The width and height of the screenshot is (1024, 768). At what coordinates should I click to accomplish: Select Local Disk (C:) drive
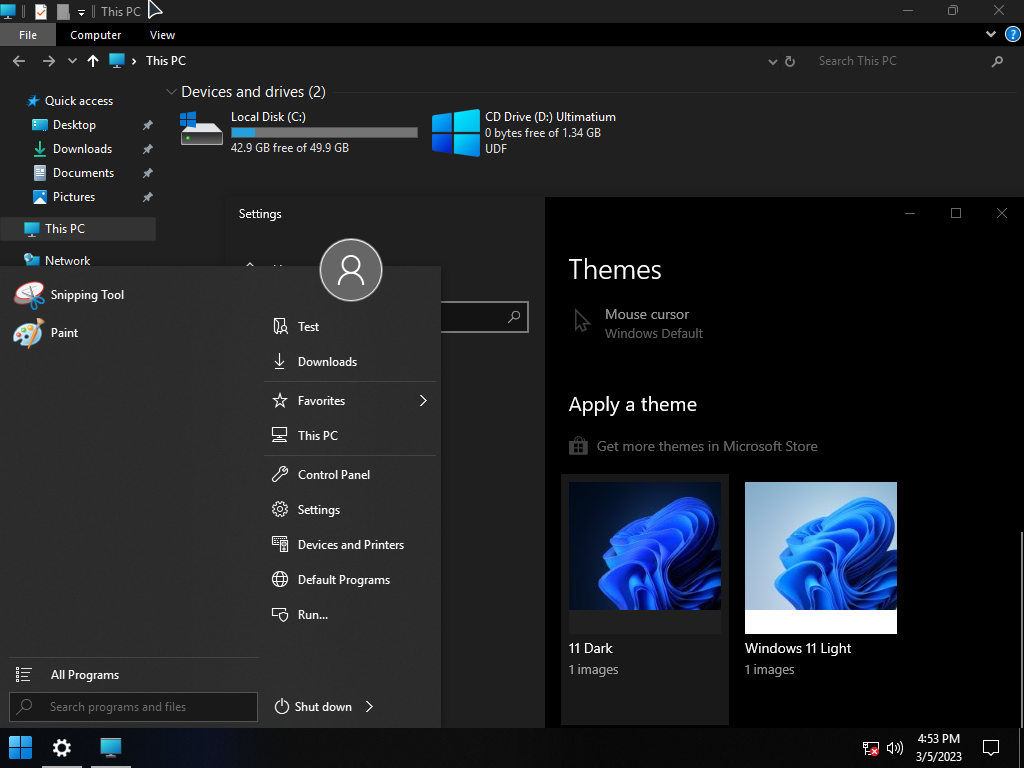(x=298, y=132)
